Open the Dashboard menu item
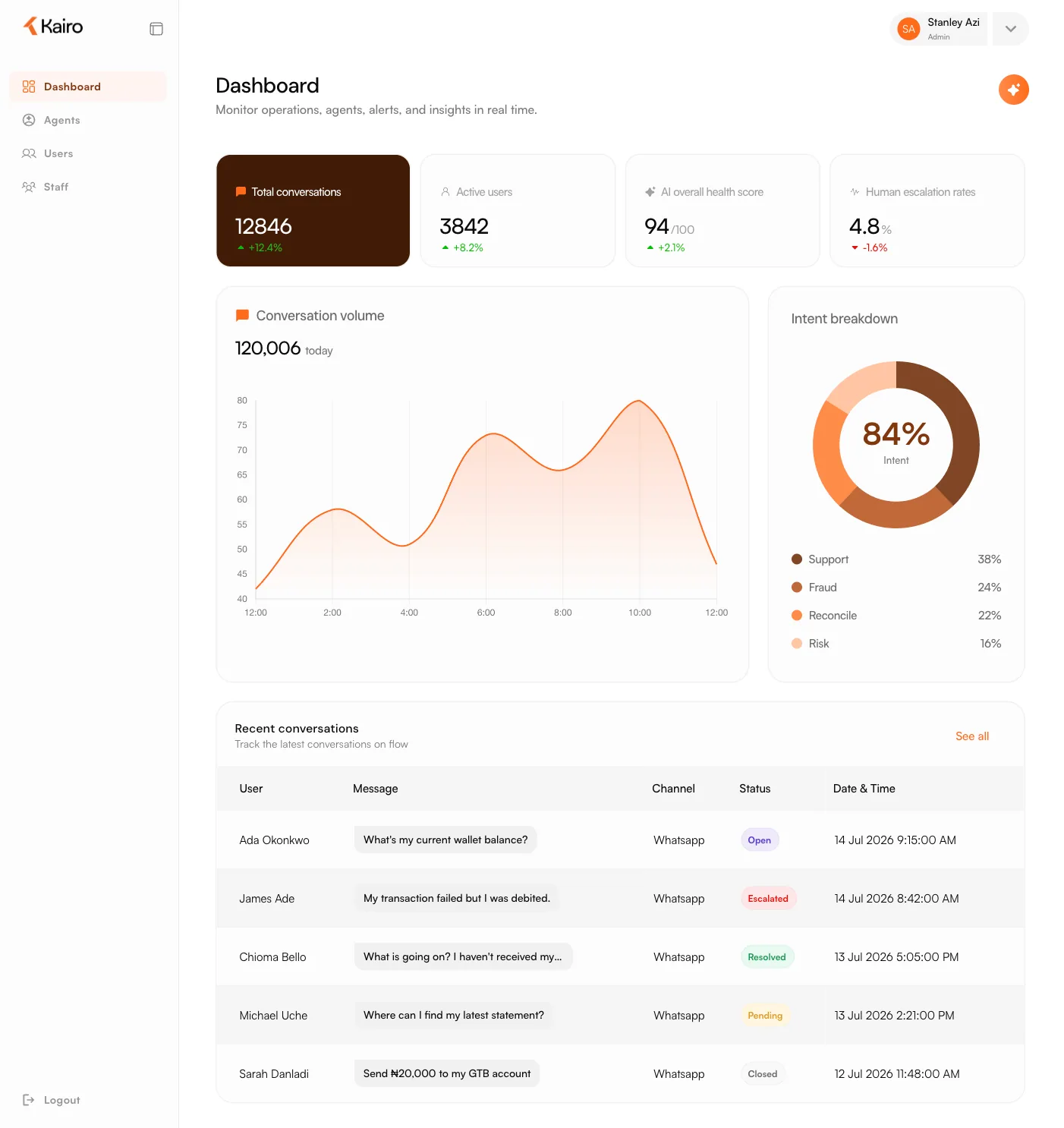This screenshot has height=1128, width=1064. [88, 87]
